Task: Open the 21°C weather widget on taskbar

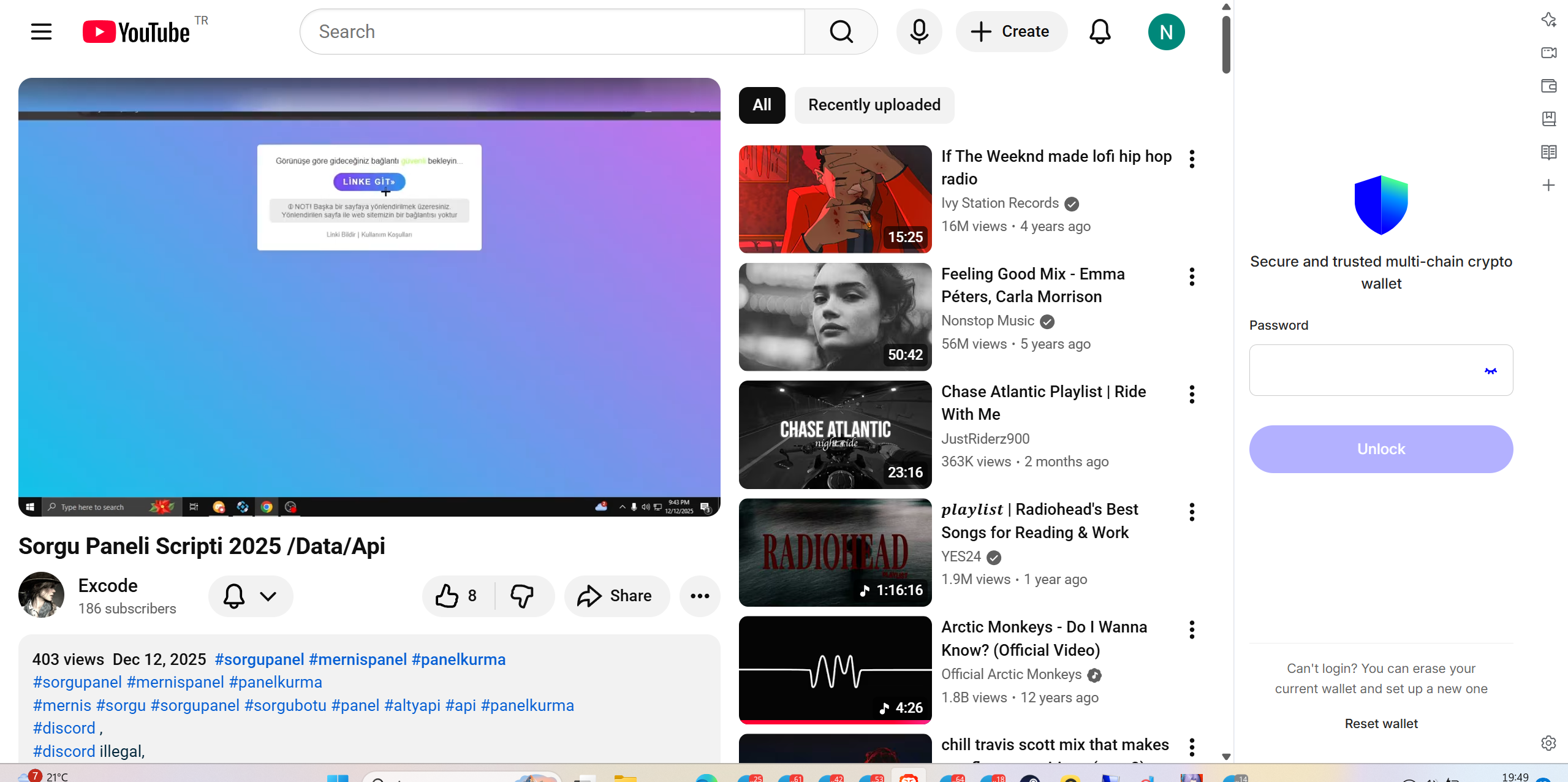Action: point(43,776)
